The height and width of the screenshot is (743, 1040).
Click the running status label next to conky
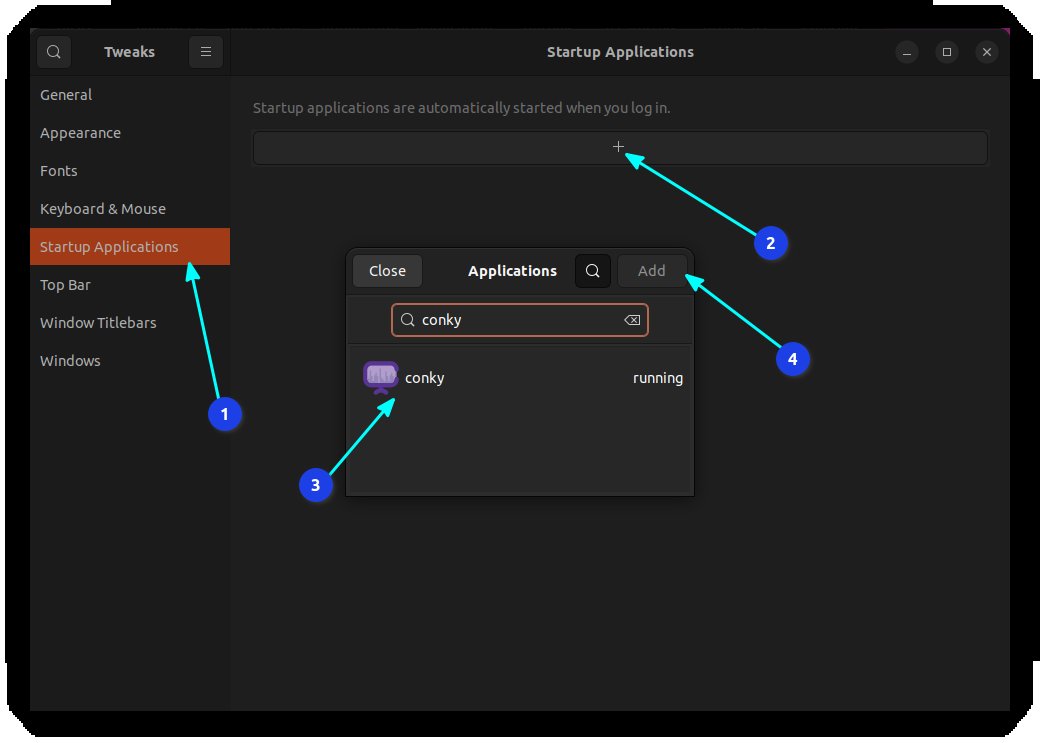(x=658, y=377)
